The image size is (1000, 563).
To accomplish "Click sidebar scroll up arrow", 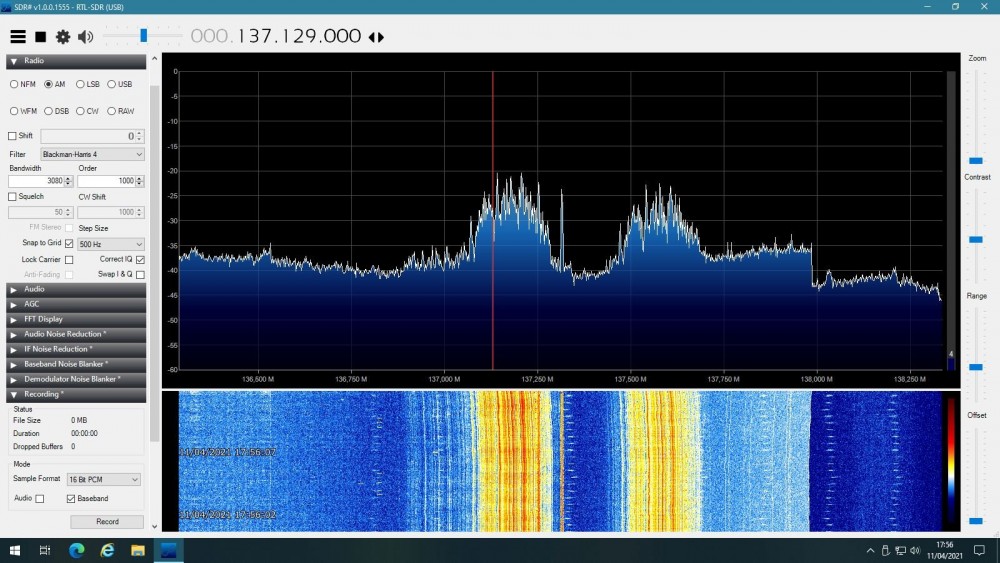I will pos(154,59).
